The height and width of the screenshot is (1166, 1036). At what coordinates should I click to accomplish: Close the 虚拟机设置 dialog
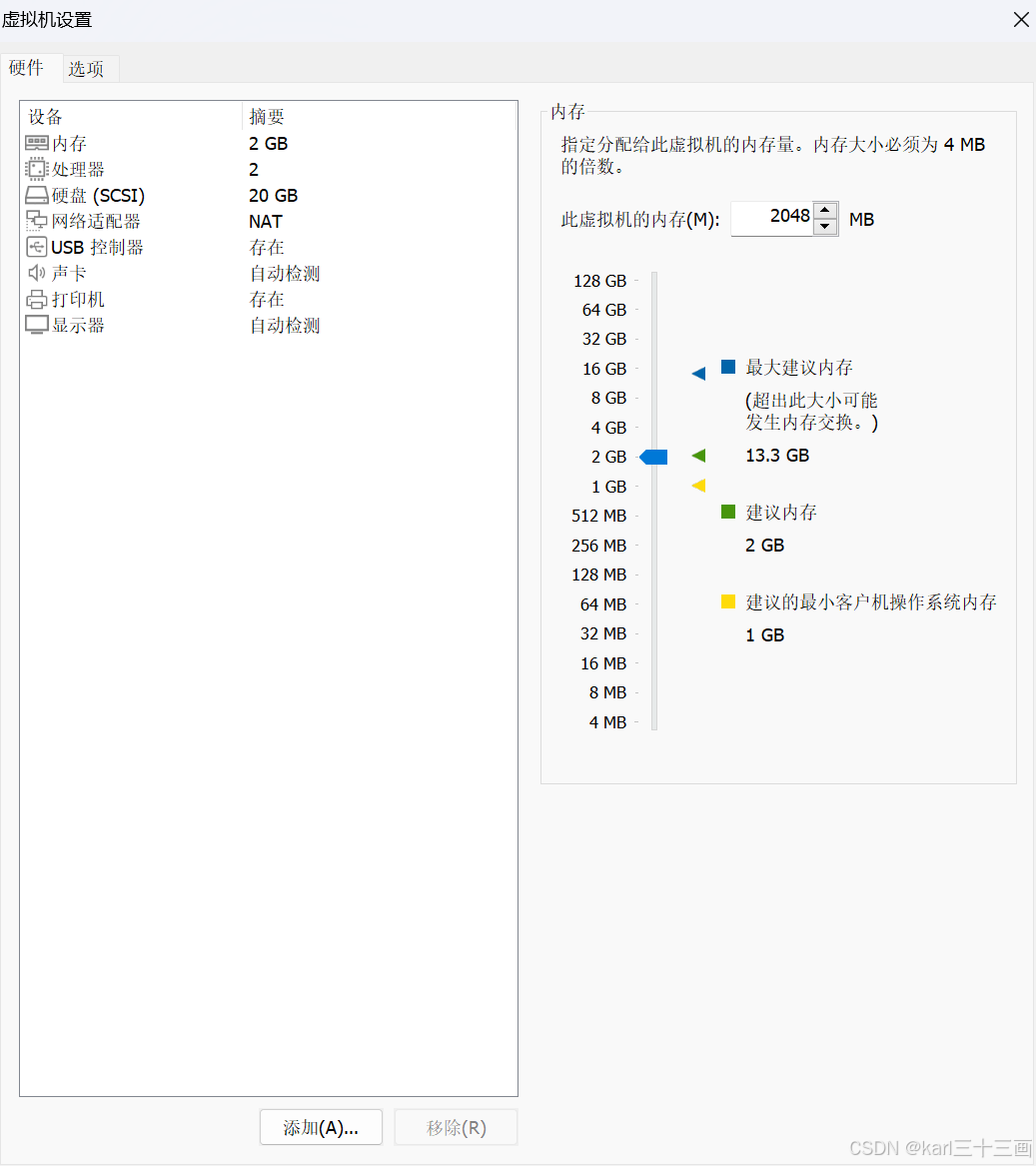(x=1021, y=20)
